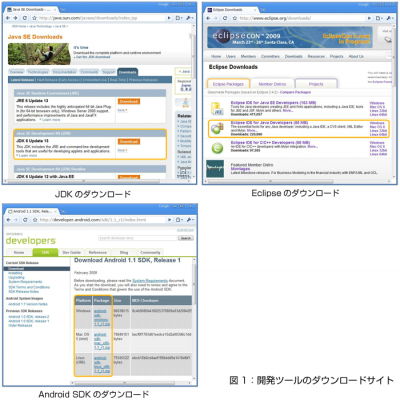The height and width of the screenshot is (406, 400).
Task: Click Android SDK Linux package link
Action: click(101, 364)
